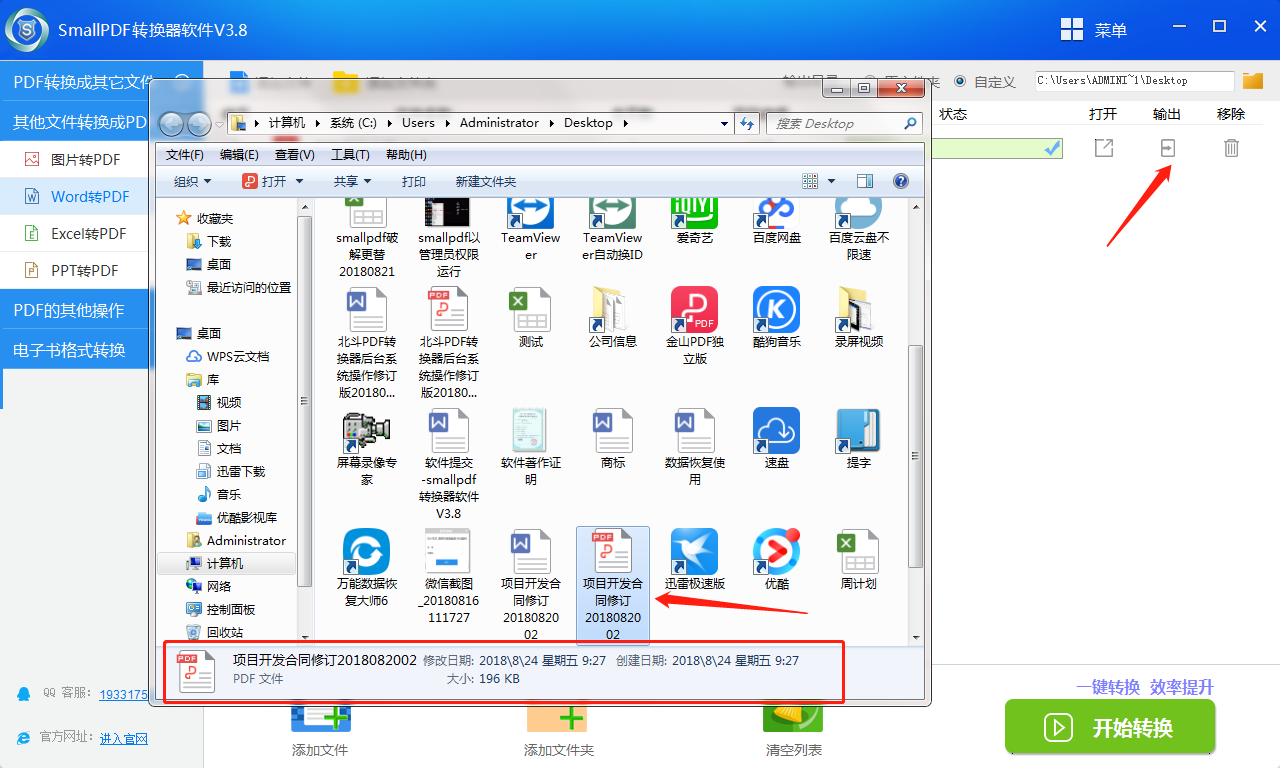Collapse the 其他文件转换成PDF section
The image size is (1280, 768).
click(x=74, y=123)
